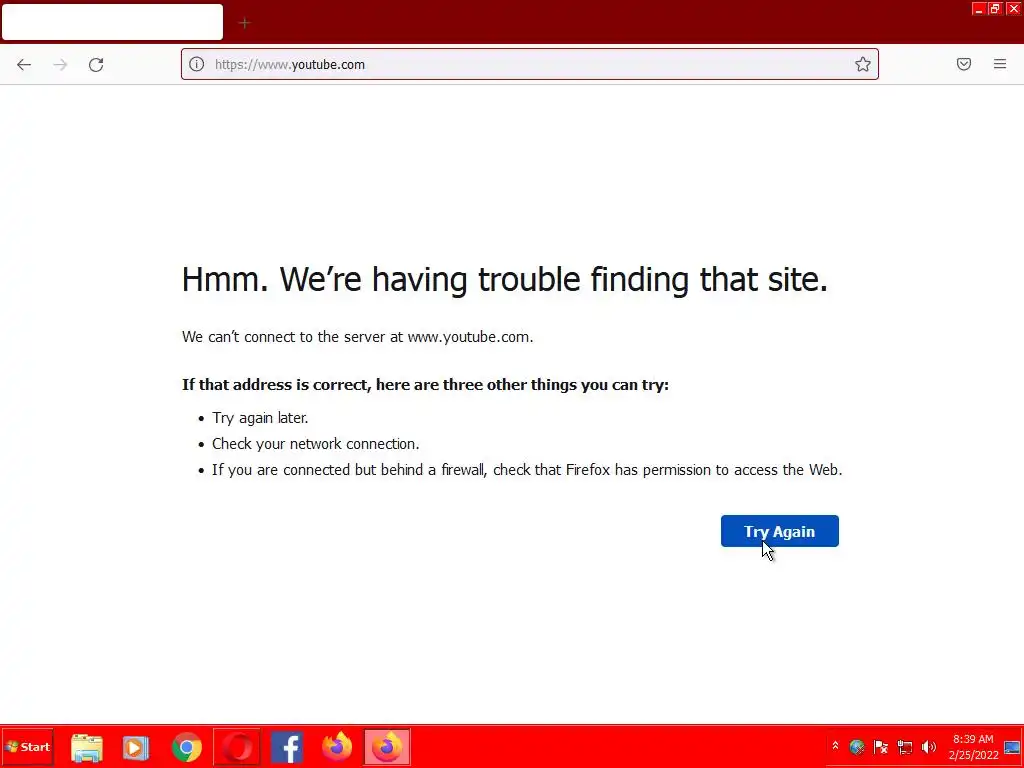The width and height of the screenshot is (1024, 768).
Task: Switch to the active Firefox taskbar window
Action: tap(387, 746)
